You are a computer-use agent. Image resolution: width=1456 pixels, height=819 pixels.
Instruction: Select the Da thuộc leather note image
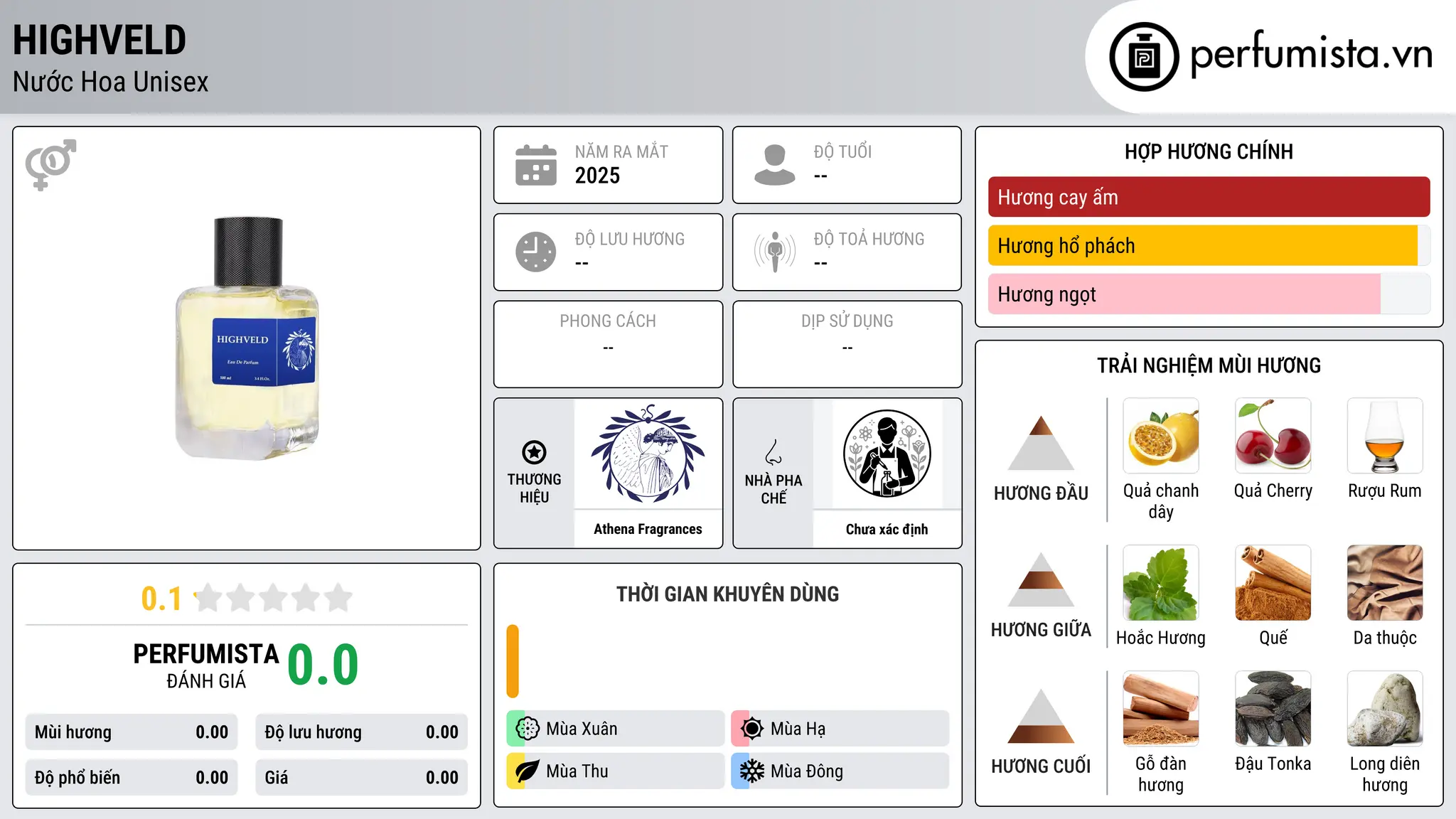click(x=1385, y=583)
